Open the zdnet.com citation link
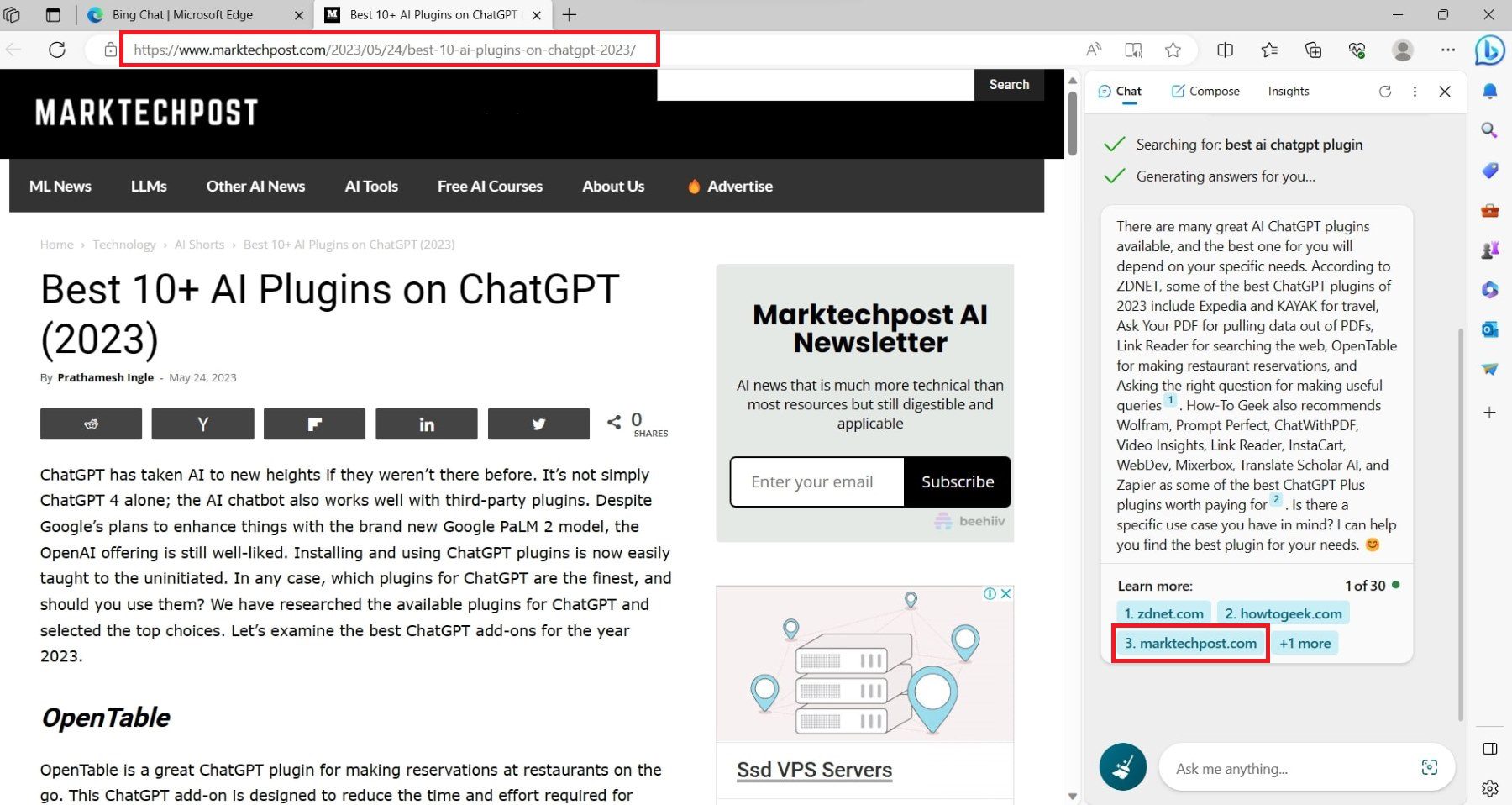The height and width of the screenshot is (805, 1512). click(1163, 613)
